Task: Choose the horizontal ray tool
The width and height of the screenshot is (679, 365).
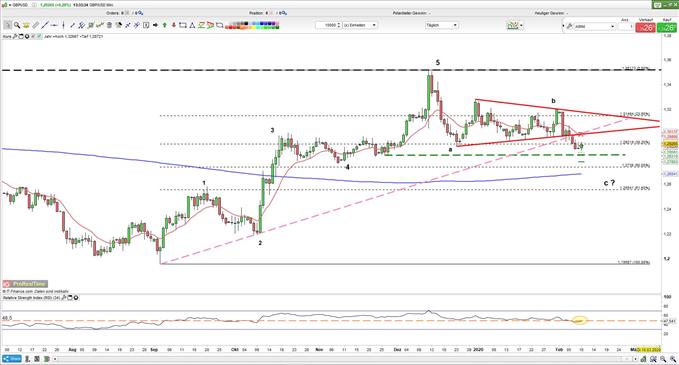Action: pyautogui.click(x=54, y=25)
